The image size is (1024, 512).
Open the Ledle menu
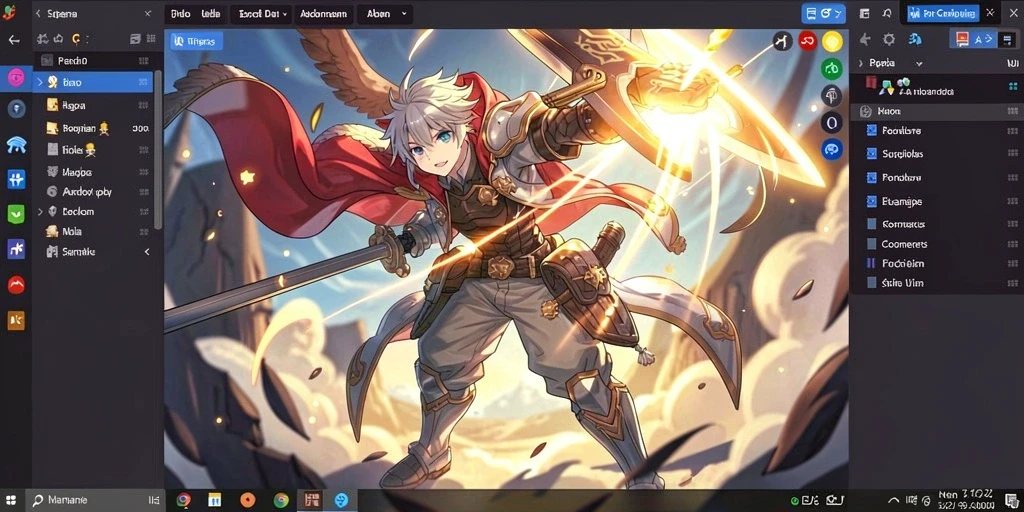pos(210,13)
